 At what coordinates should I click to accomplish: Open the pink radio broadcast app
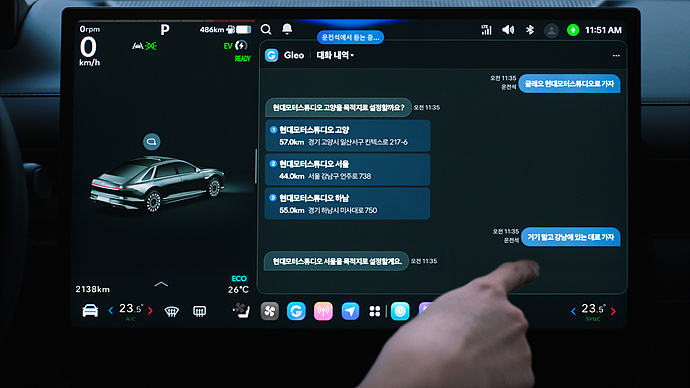323,311
